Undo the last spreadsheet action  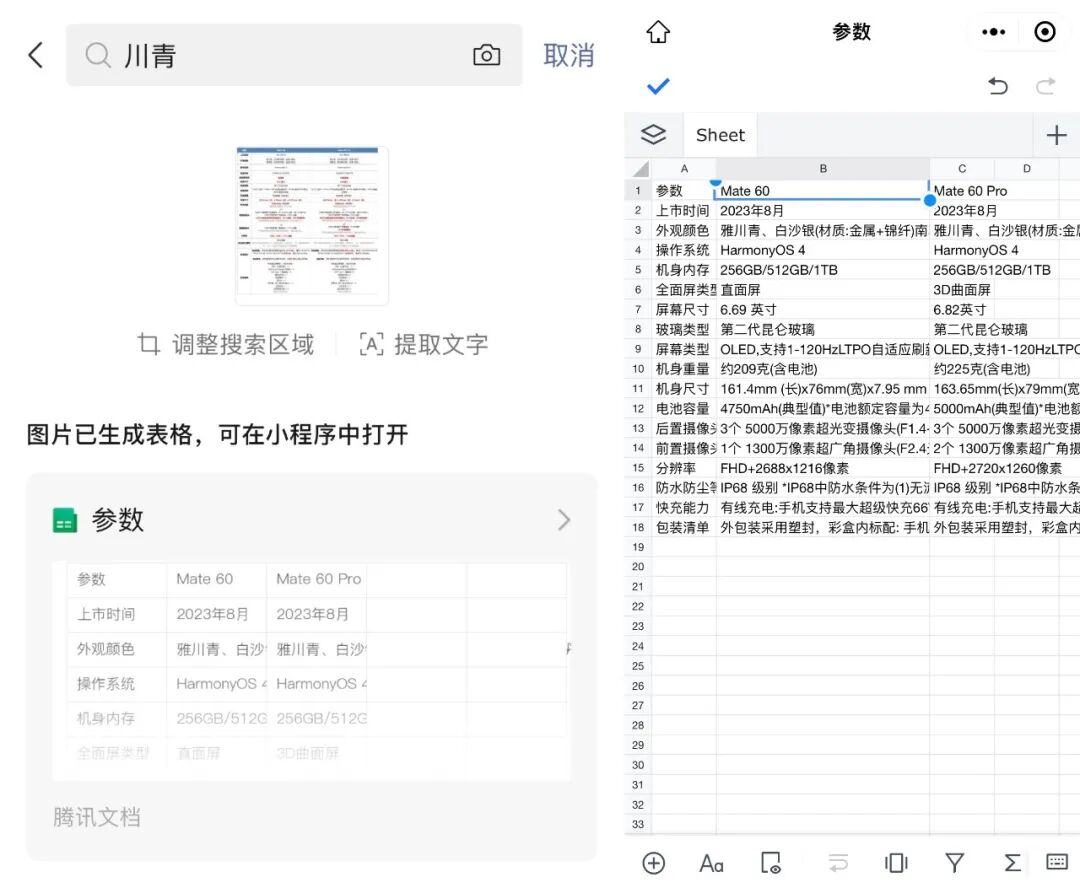click(x=997, y=86)
